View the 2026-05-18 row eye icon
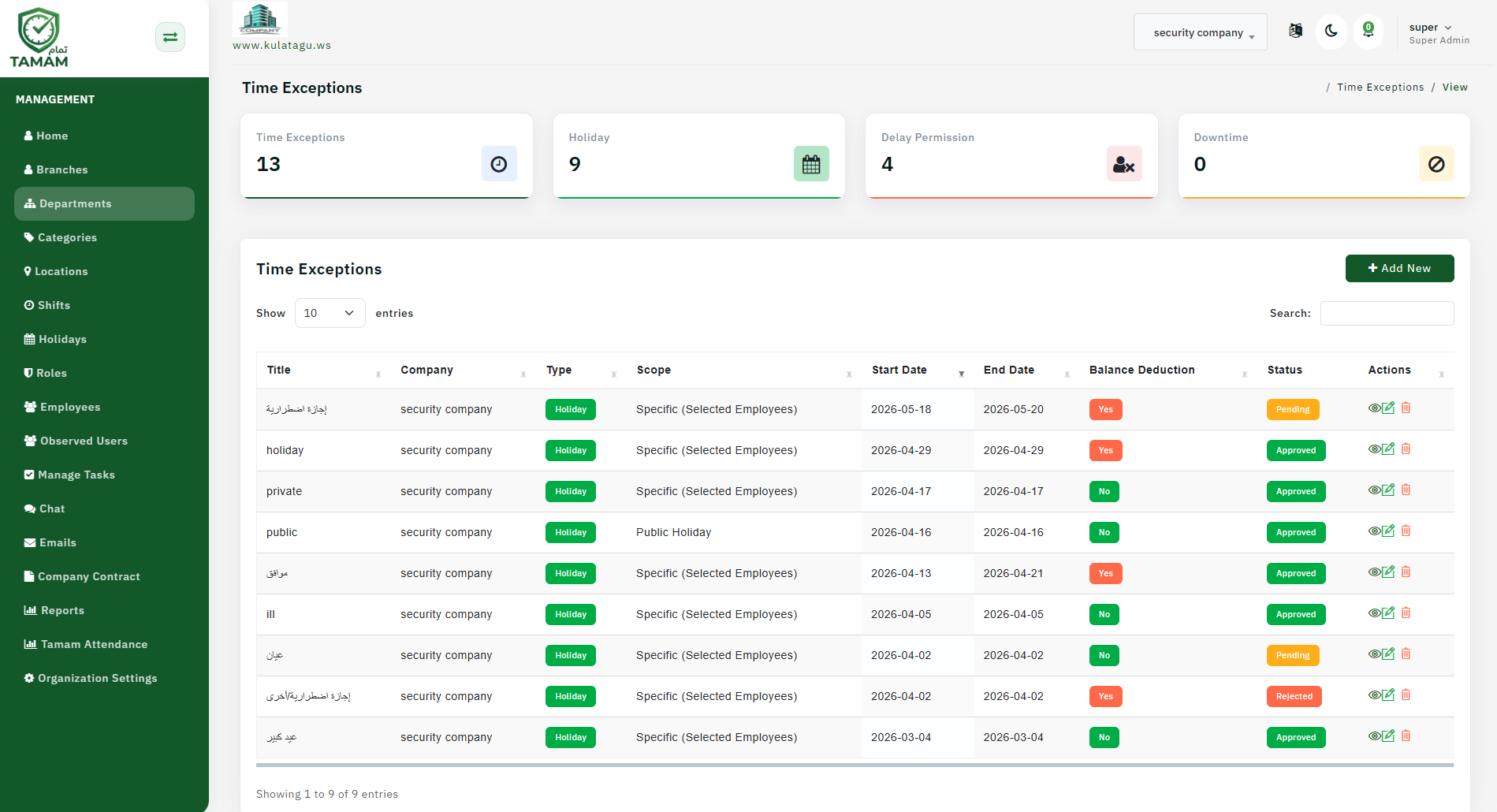The width and height of the screenshot is (1497, 812). [x=1375, y=408]
